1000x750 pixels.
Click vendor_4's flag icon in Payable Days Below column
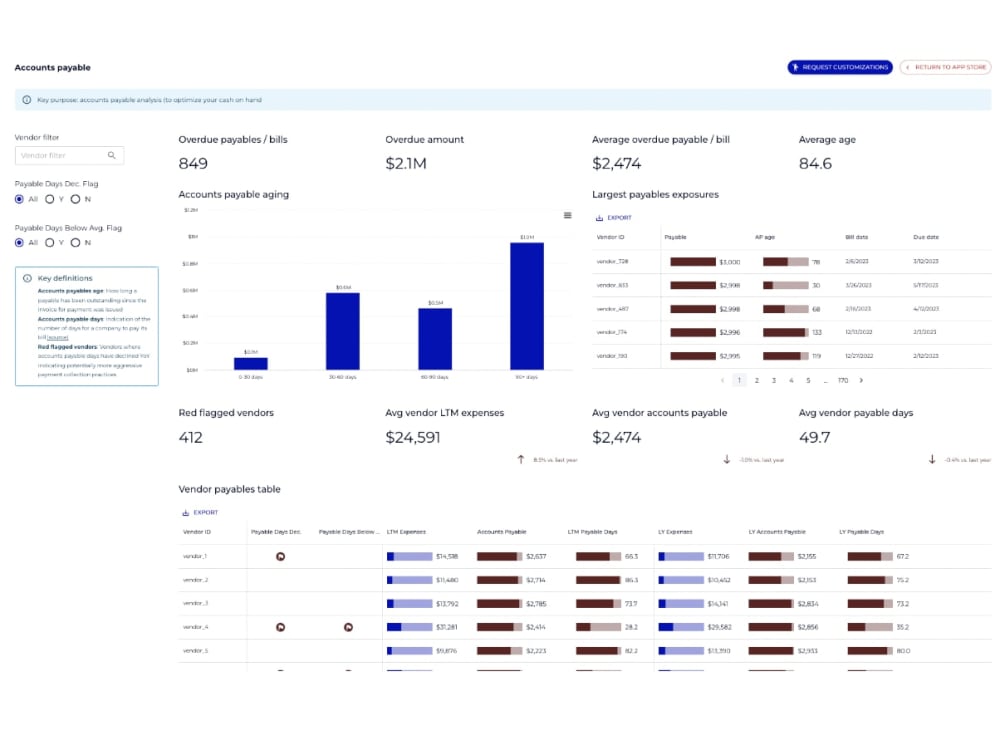tap(351, 628)
